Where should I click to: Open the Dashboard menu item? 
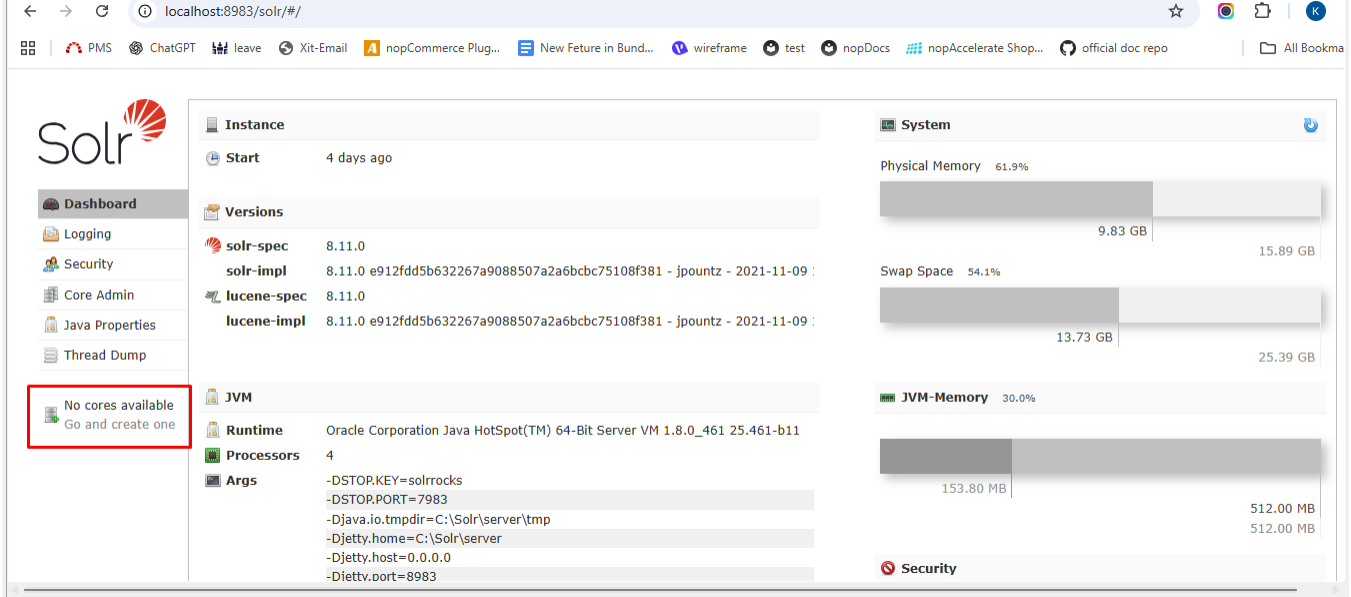(x=100, y=204)
